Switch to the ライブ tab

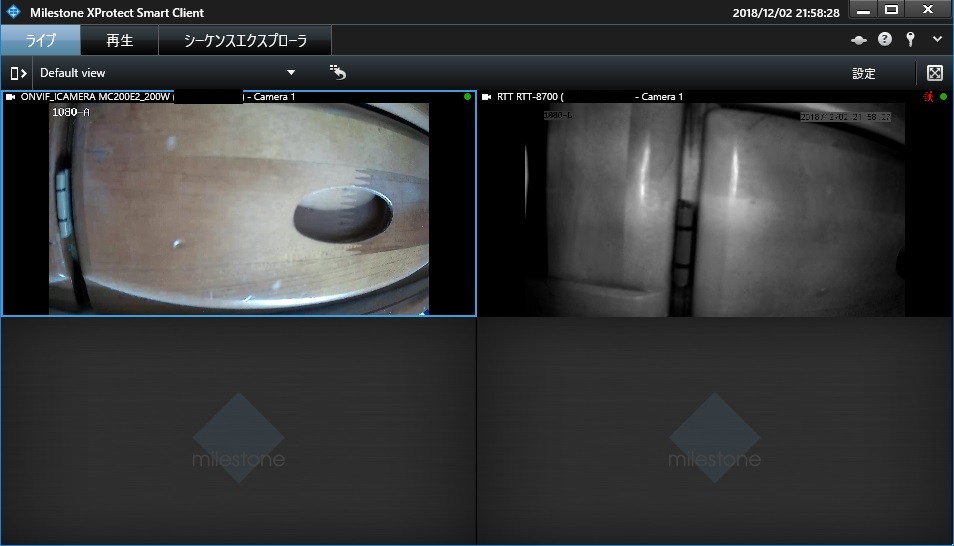[40, 40]
